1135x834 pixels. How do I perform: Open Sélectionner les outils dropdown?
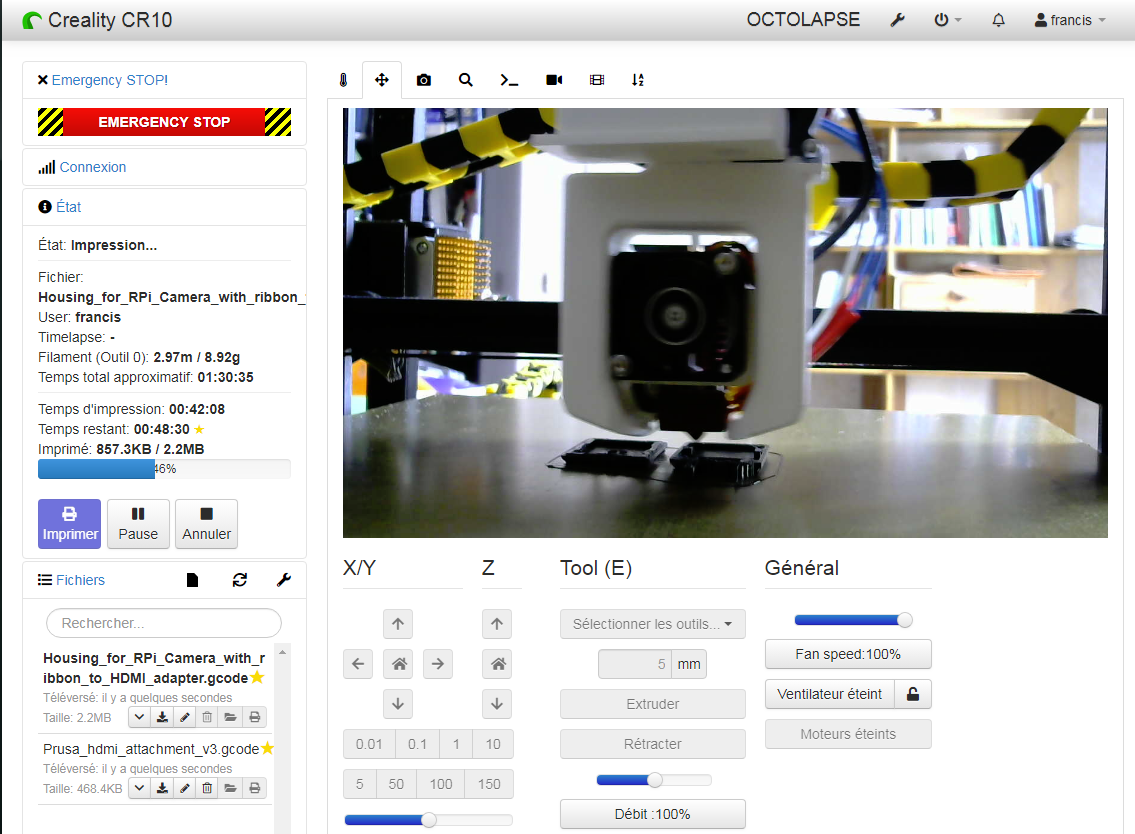pos(652,624)
